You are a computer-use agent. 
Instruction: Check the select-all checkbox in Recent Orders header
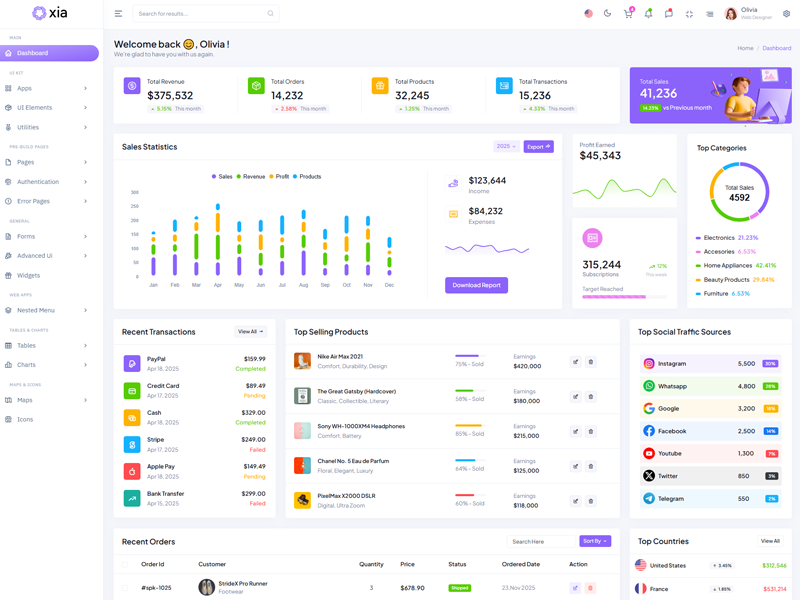126,564
